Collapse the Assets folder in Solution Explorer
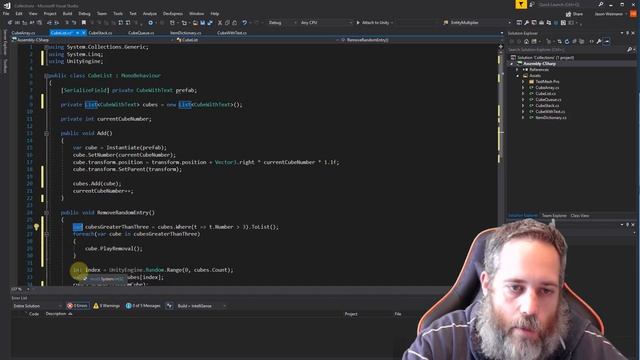The width and height of the screenshot is (640, 360). [518, 76]
